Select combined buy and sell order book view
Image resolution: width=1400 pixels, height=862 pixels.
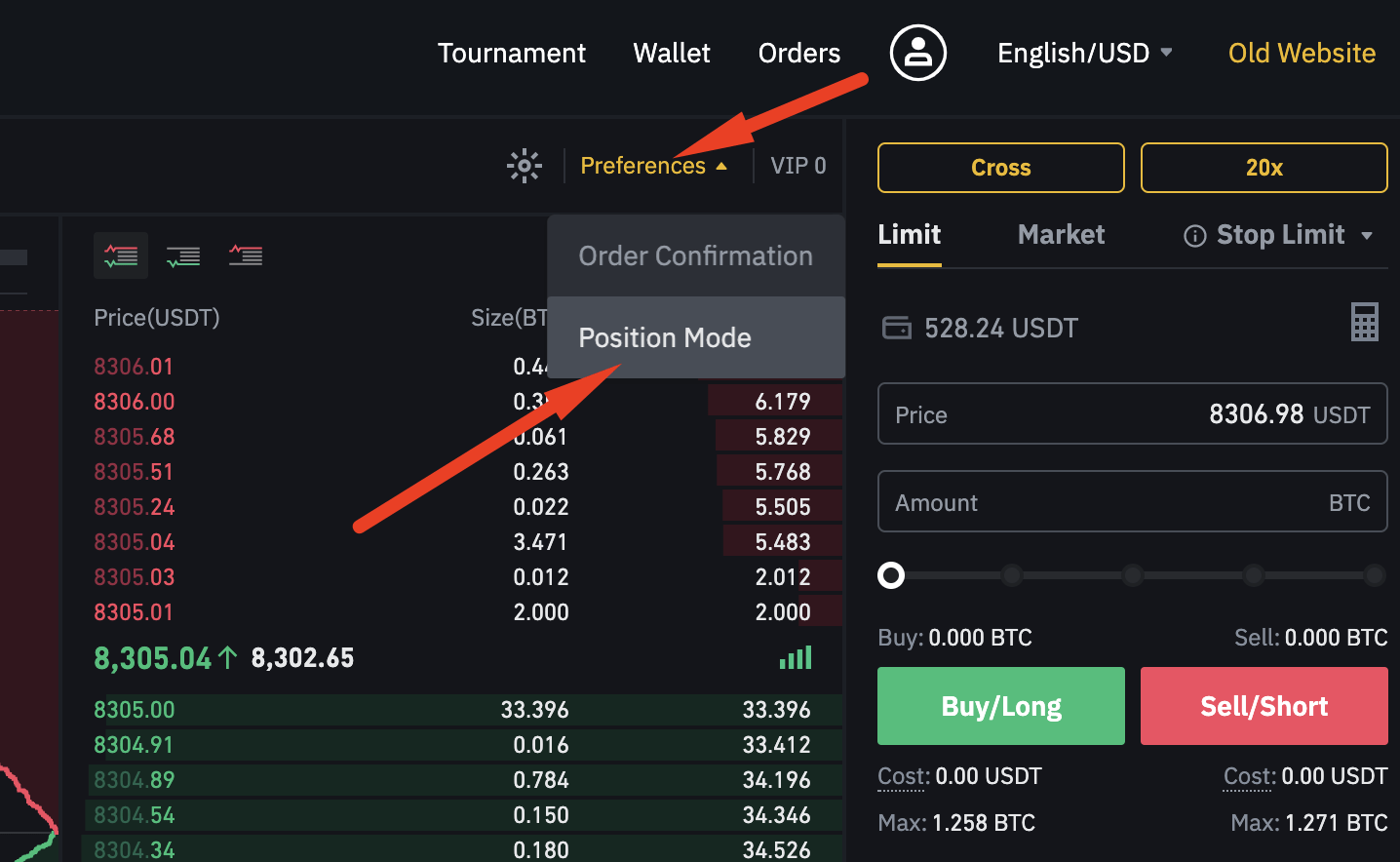click(121, 255)
